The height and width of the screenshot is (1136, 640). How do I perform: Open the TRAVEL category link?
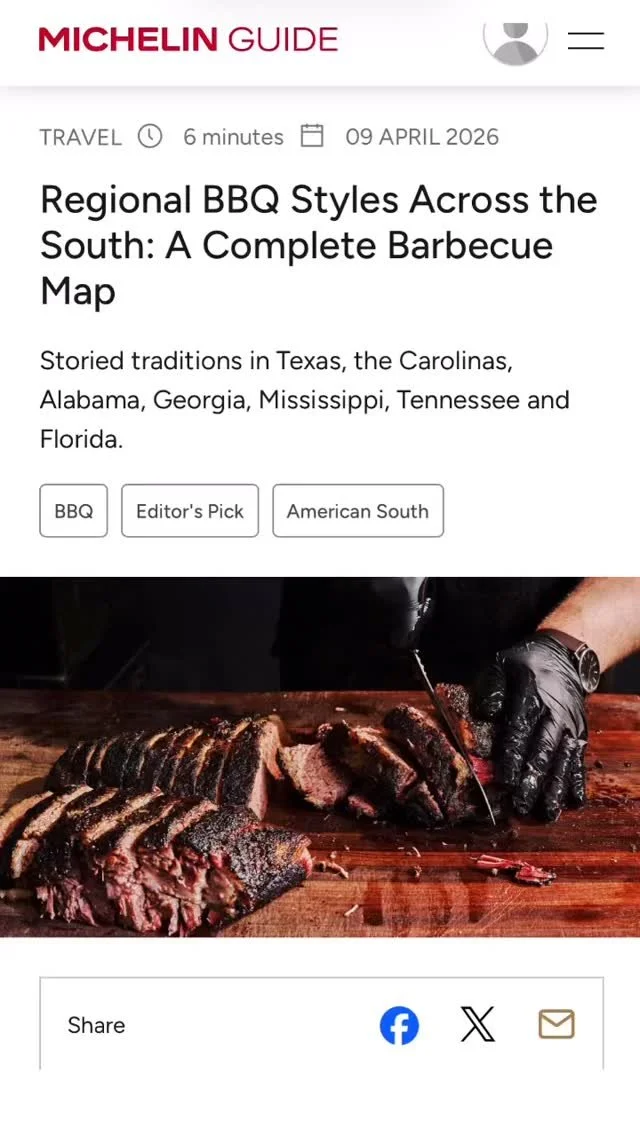(80, 137)
